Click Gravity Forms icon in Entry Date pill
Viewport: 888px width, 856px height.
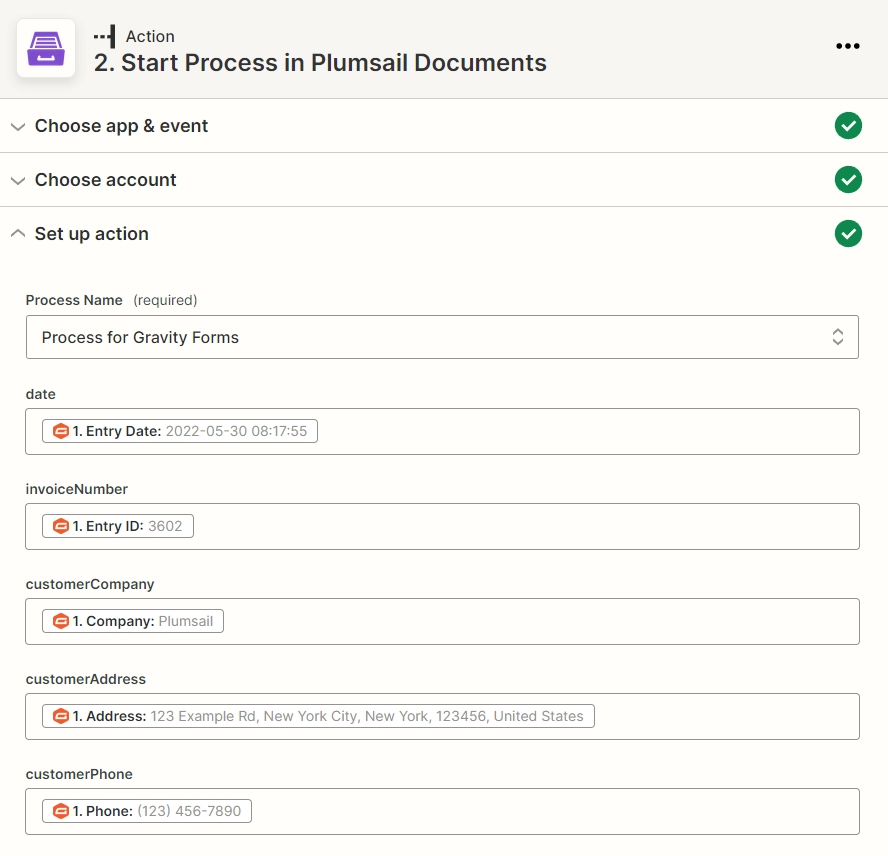pyautogui.click(x=61, y=431)
